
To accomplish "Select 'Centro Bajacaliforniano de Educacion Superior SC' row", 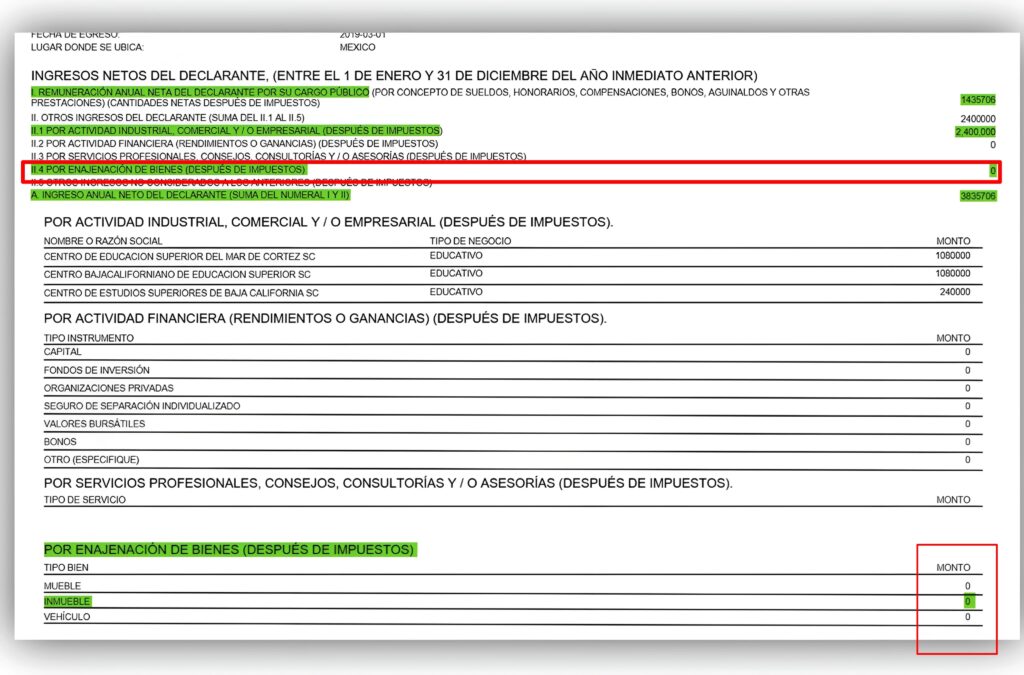I will [177, 274].
